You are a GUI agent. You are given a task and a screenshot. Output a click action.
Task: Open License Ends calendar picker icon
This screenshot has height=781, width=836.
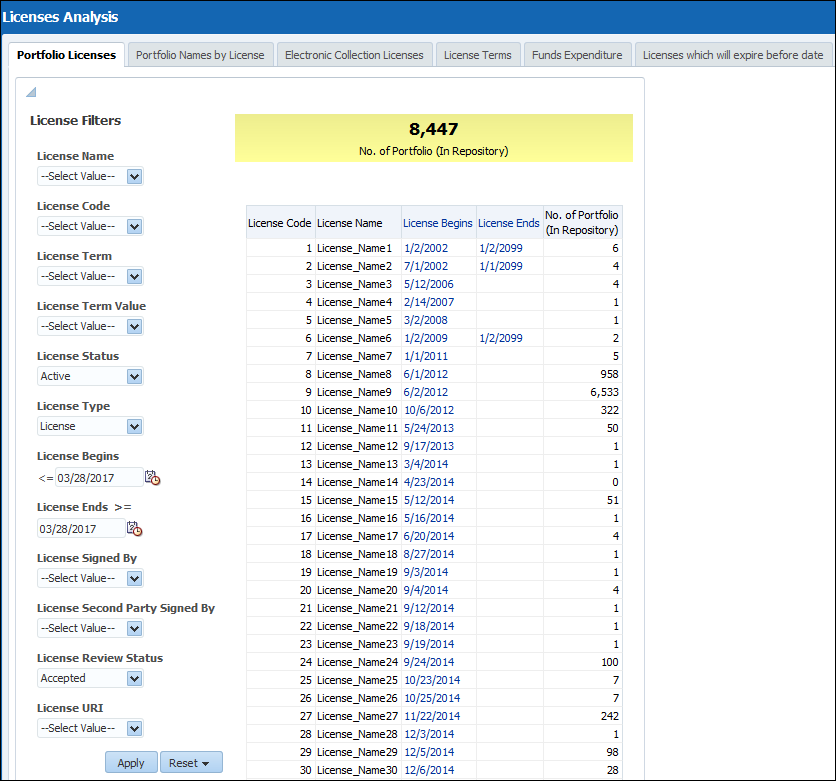pyautogui.click(x=134, y=529)
